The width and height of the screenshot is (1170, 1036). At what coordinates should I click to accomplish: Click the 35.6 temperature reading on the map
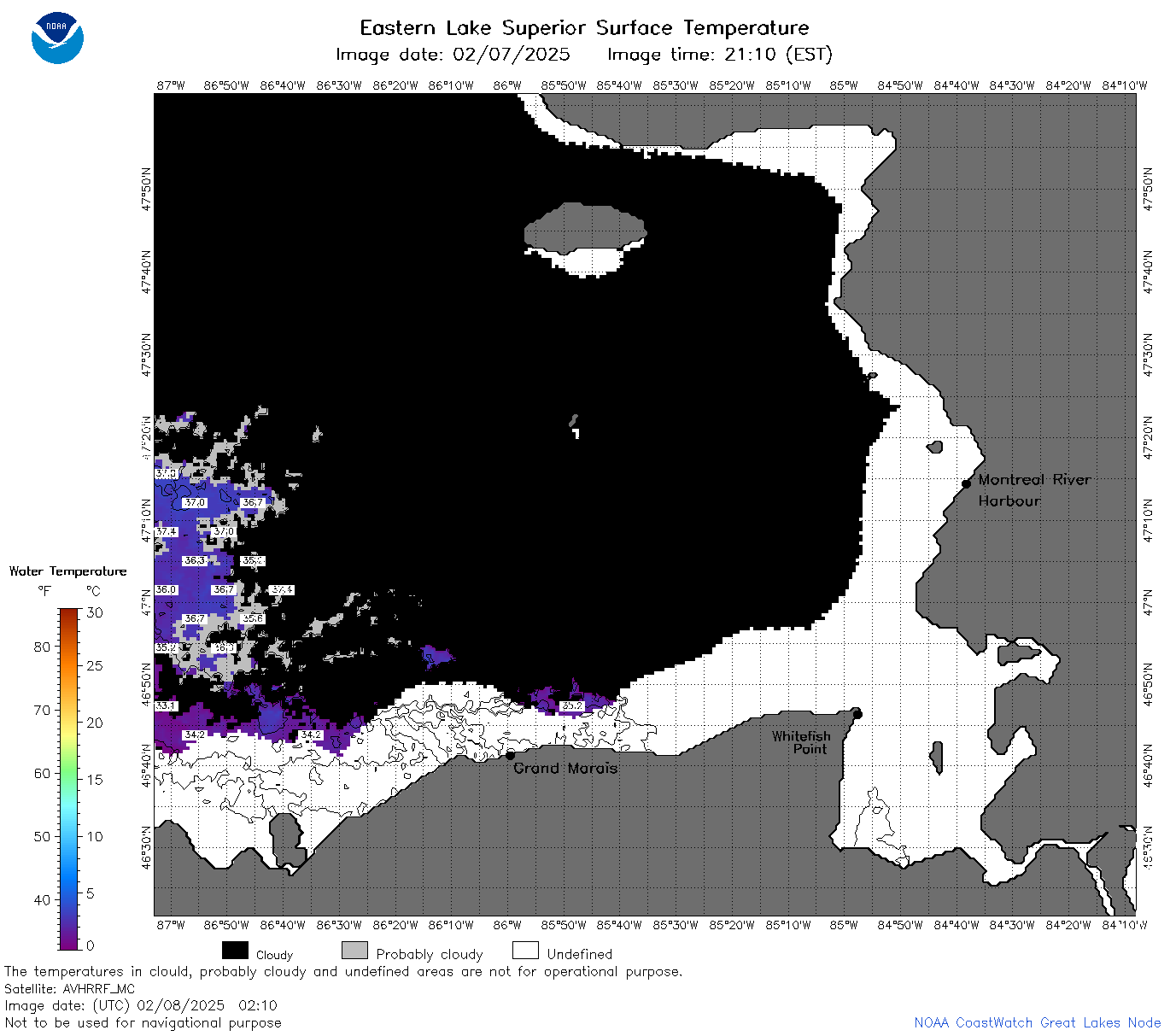pyautogui.click(x=252, y=618)
